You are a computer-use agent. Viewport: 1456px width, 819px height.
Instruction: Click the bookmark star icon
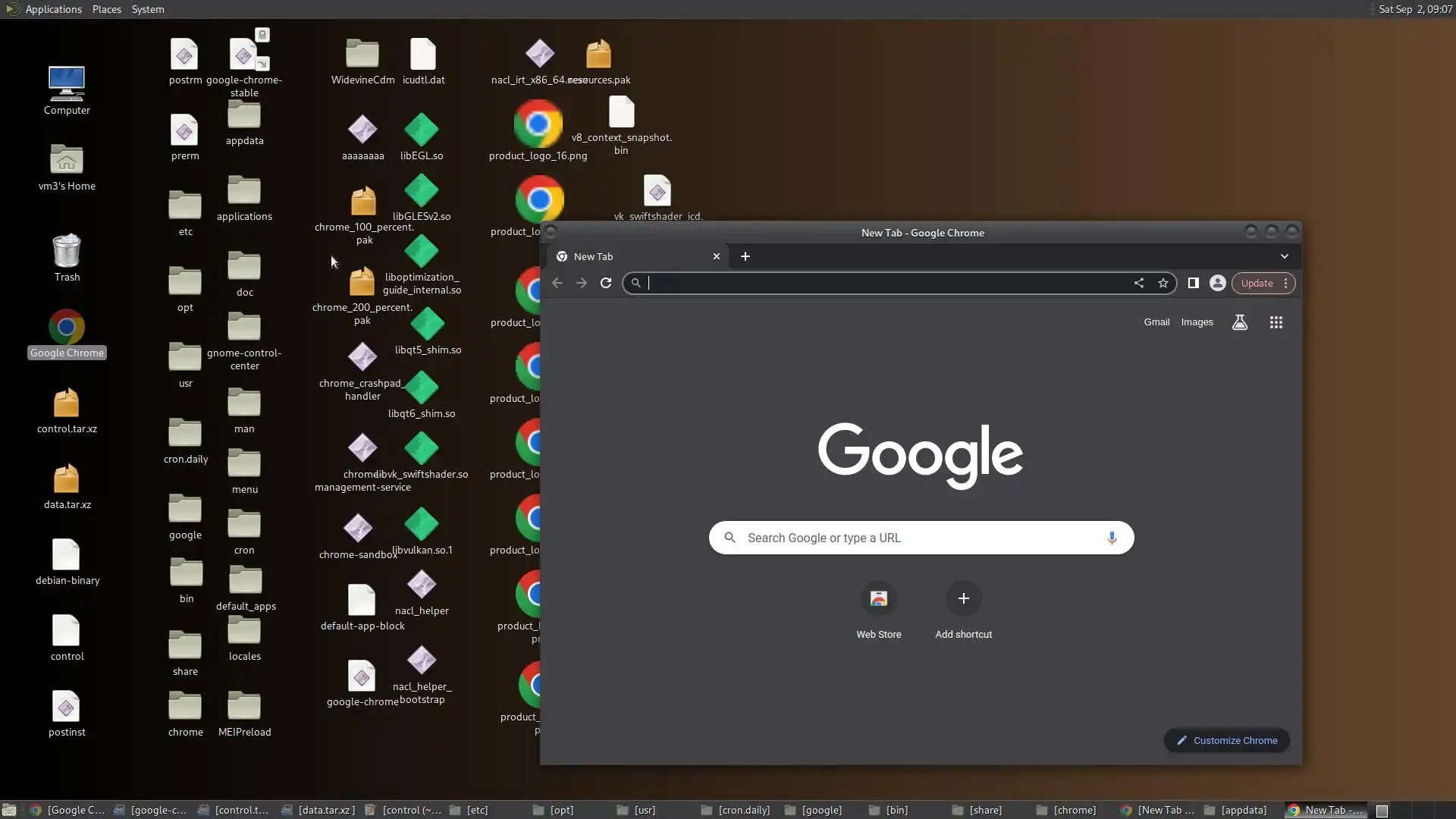[x=1163, y=283]
